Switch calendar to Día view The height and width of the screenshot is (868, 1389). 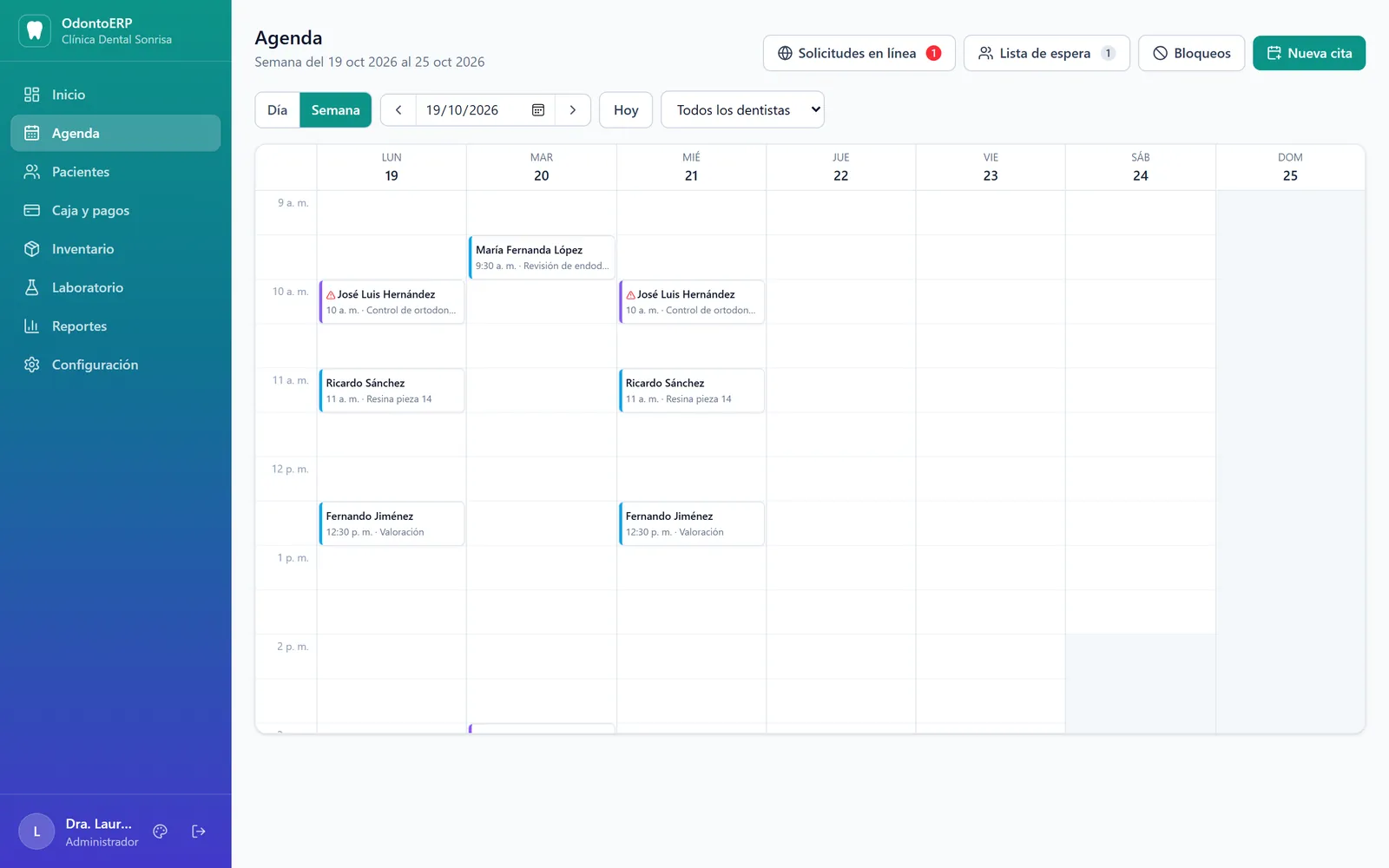(x=277, y=110)
